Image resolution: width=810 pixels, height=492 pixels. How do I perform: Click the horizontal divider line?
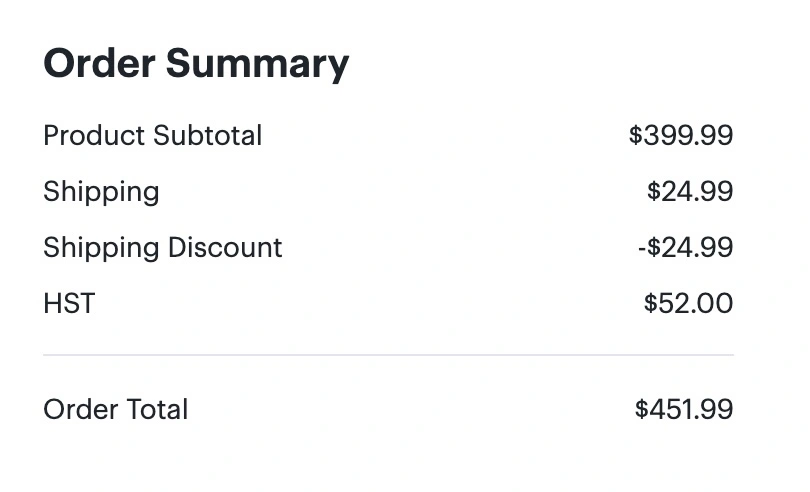click(388, 355)
